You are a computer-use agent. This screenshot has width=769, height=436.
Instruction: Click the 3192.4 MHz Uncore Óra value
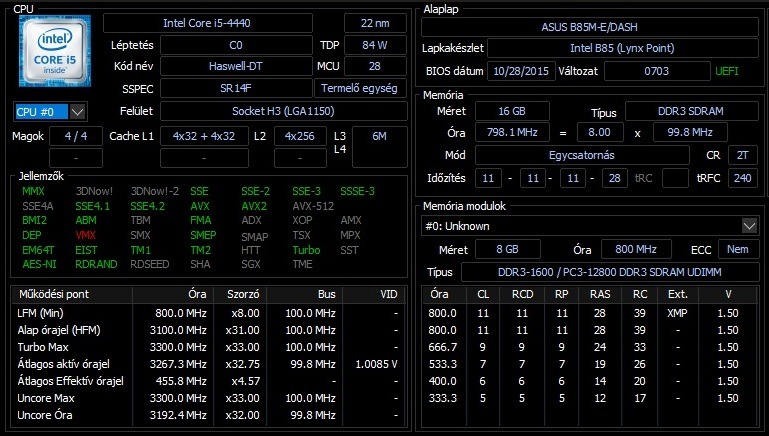coord(178,415)
